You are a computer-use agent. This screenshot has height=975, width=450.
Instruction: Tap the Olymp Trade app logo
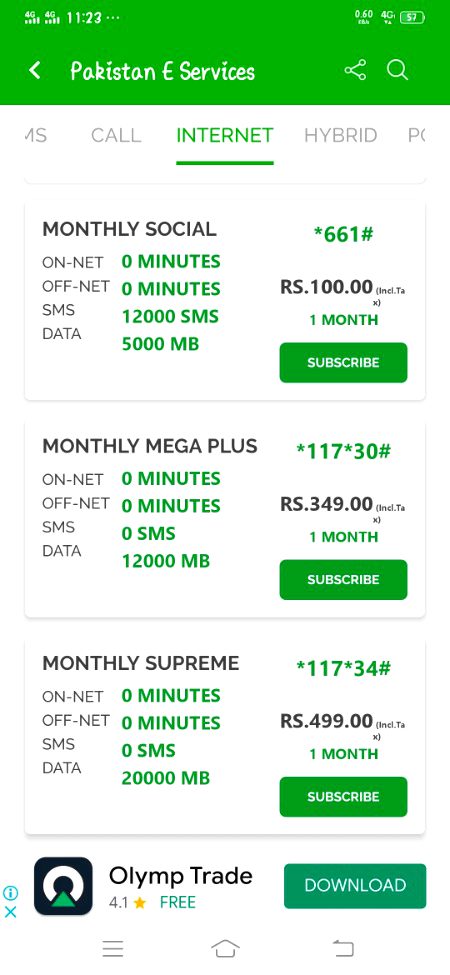point(63,885)
